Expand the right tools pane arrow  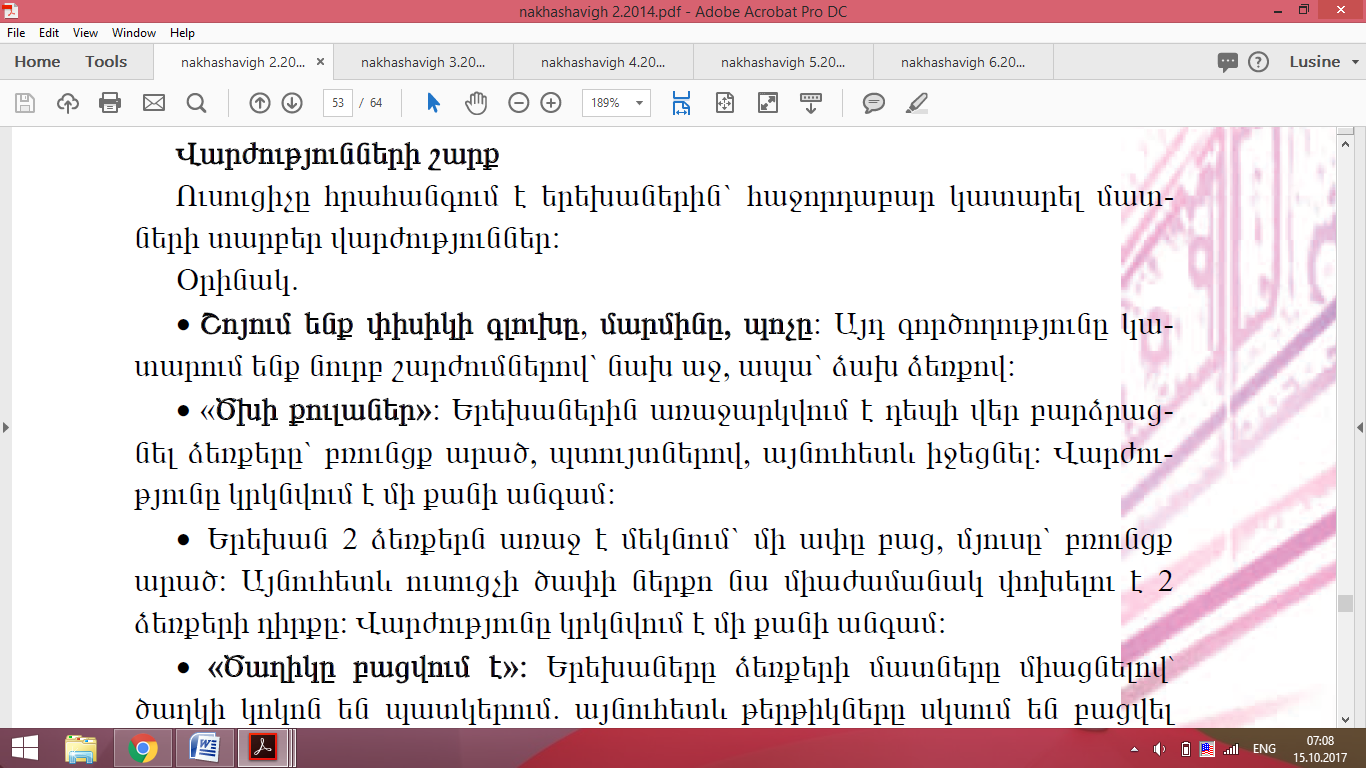click(x=1360, y=427)
